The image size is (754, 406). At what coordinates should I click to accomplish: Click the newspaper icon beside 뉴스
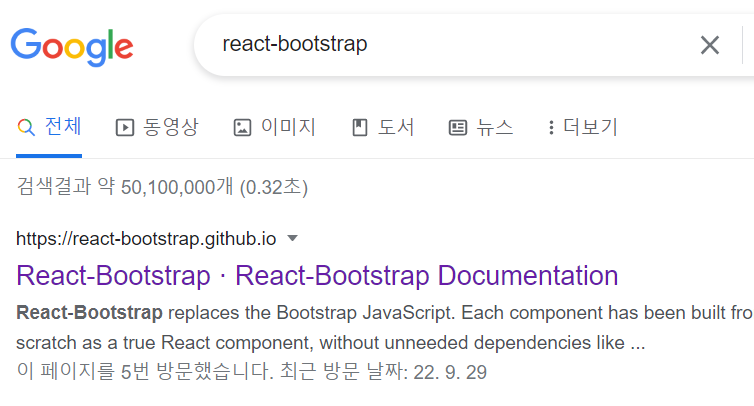pos(458,127)
